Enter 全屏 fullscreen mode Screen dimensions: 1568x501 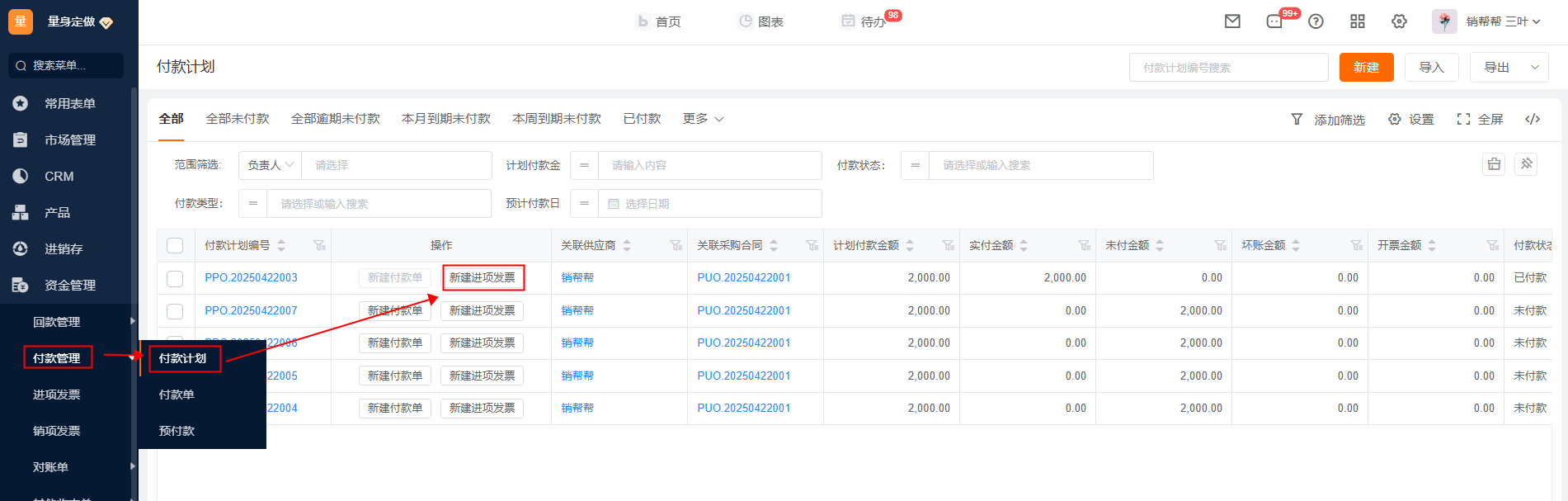[x=1481, y=119]
